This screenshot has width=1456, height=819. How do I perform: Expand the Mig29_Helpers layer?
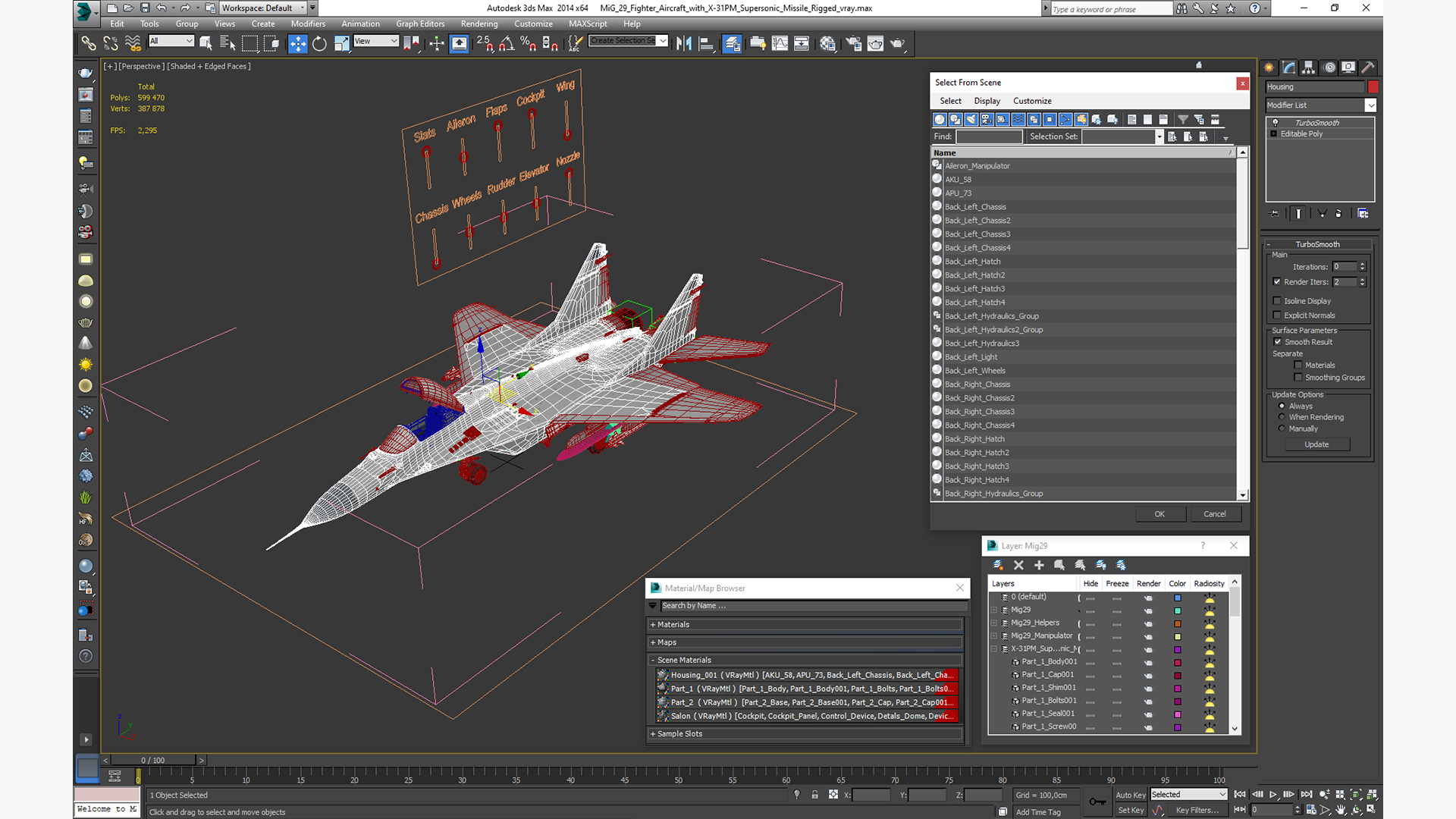tap(994, 623)
